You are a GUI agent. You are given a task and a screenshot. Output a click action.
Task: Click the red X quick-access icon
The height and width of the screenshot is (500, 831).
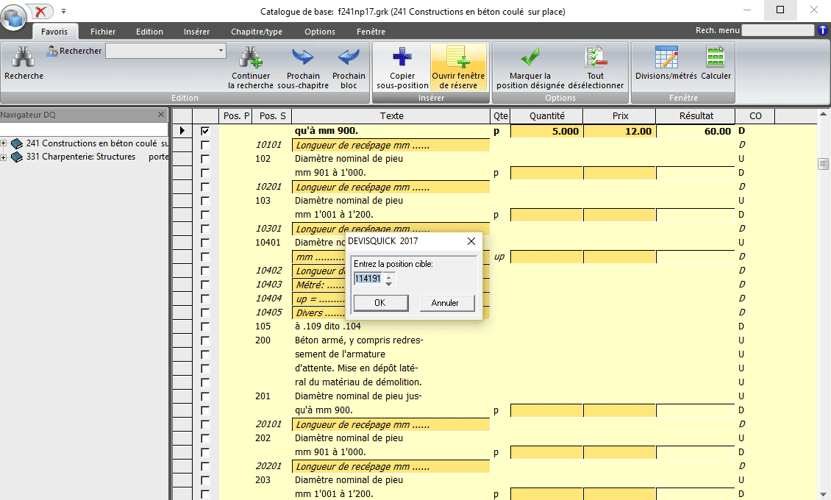coord(40,11)
